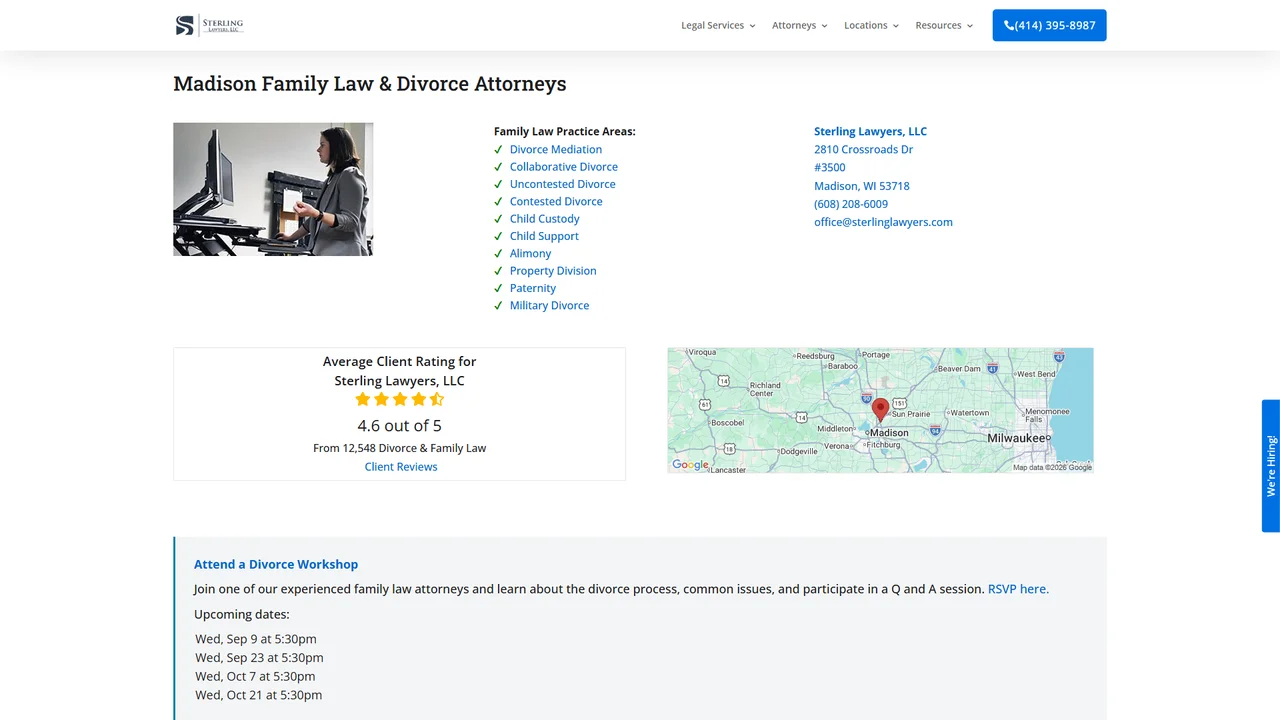Click the Wed, Sep 9 at 5:30pm date
The height and width of the screenshot is (720, 1280).
[x=256, y=639]
